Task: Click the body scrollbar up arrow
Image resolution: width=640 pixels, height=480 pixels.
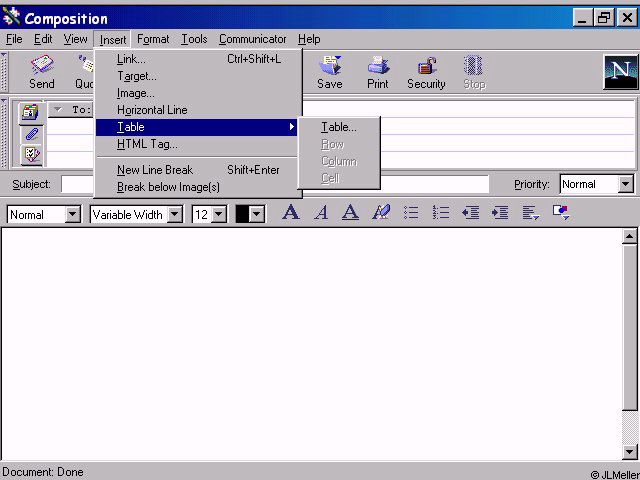Action: (x=629, y=236)
